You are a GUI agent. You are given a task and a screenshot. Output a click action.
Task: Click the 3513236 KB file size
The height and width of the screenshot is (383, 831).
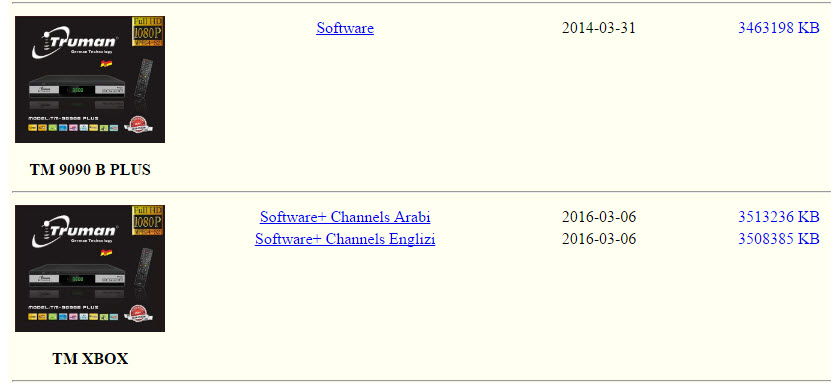[779, 217]
